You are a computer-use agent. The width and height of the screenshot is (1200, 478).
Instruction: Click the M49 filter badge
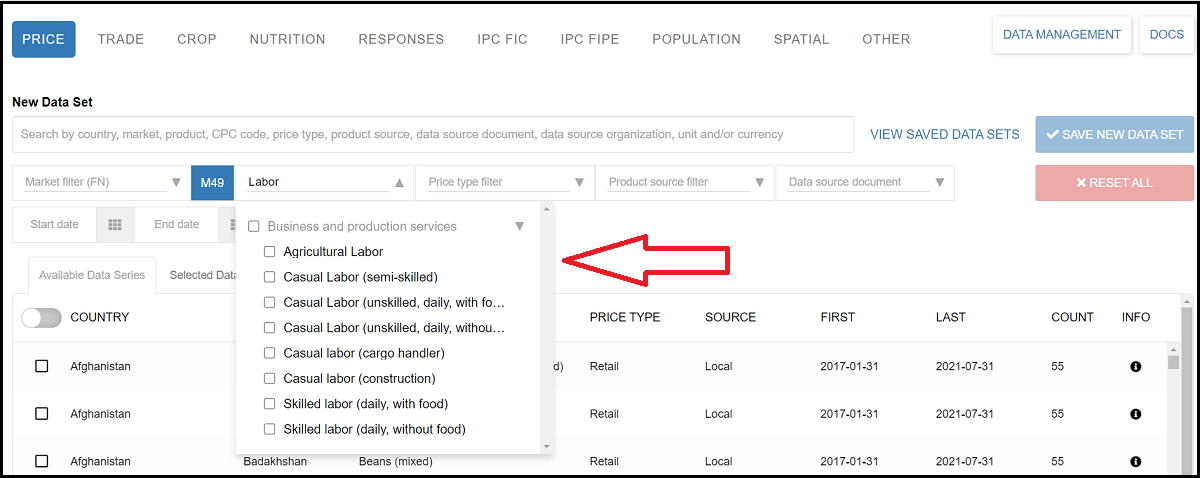click(x=212, y=183)
